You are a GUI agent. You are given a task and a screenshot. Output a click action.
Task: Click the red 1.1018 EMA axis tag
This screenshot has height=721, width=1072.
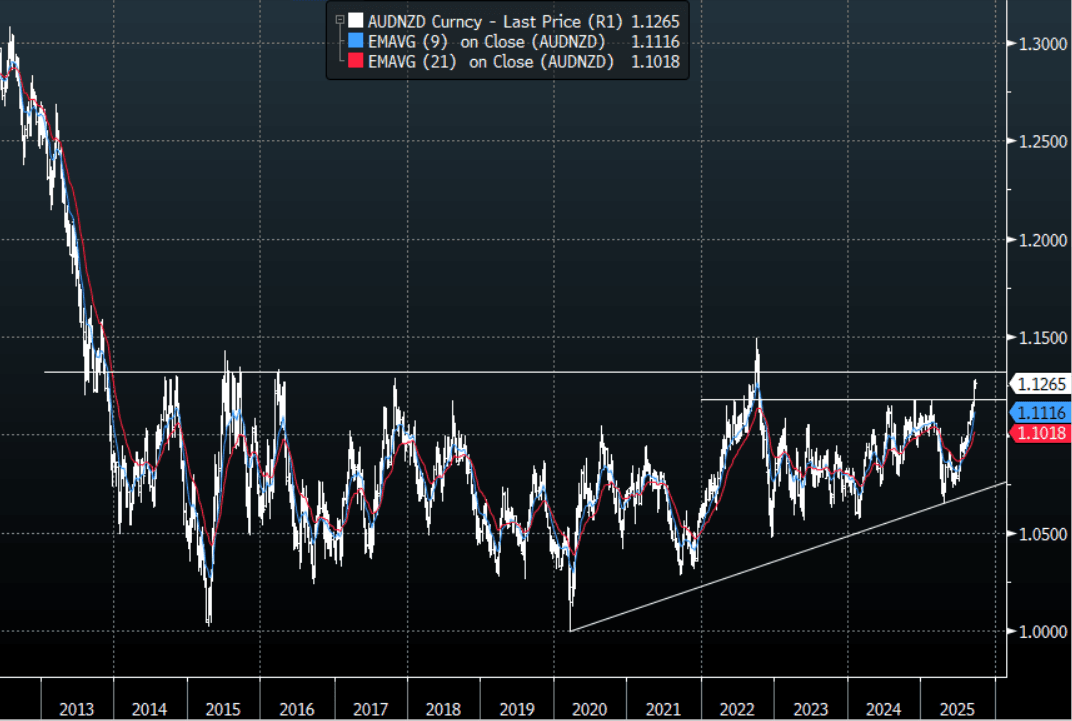[1041, 433]
